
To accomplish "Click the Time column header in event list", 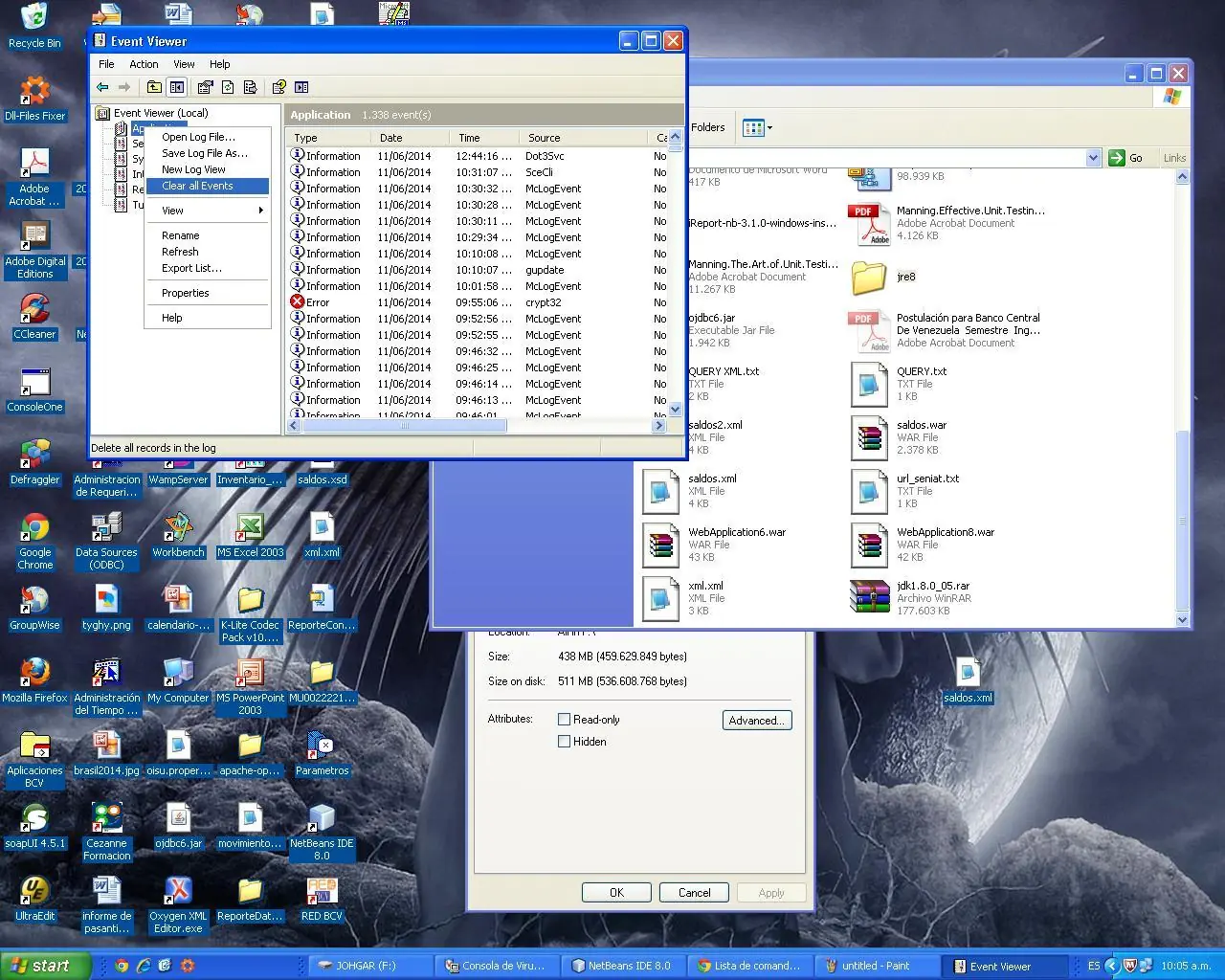I will point(485,138).
